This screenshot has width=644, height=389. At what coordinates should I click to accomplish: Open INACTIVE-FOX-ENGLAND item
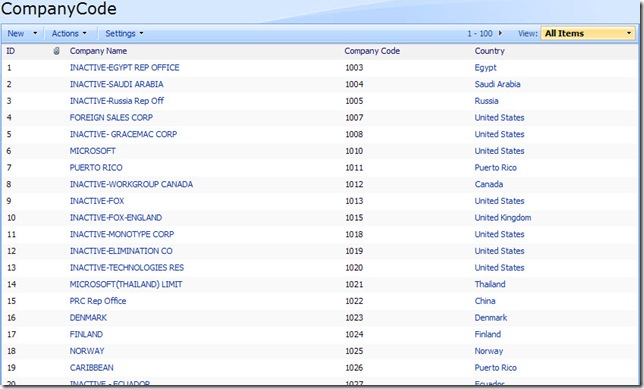tap(116, 218)
